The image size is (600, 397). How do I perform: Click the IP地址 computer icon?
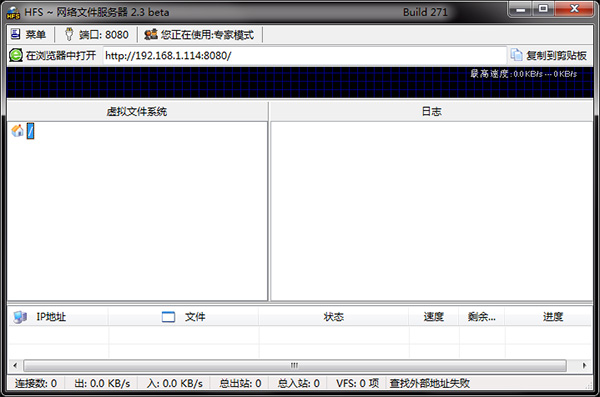pos(20,317)
